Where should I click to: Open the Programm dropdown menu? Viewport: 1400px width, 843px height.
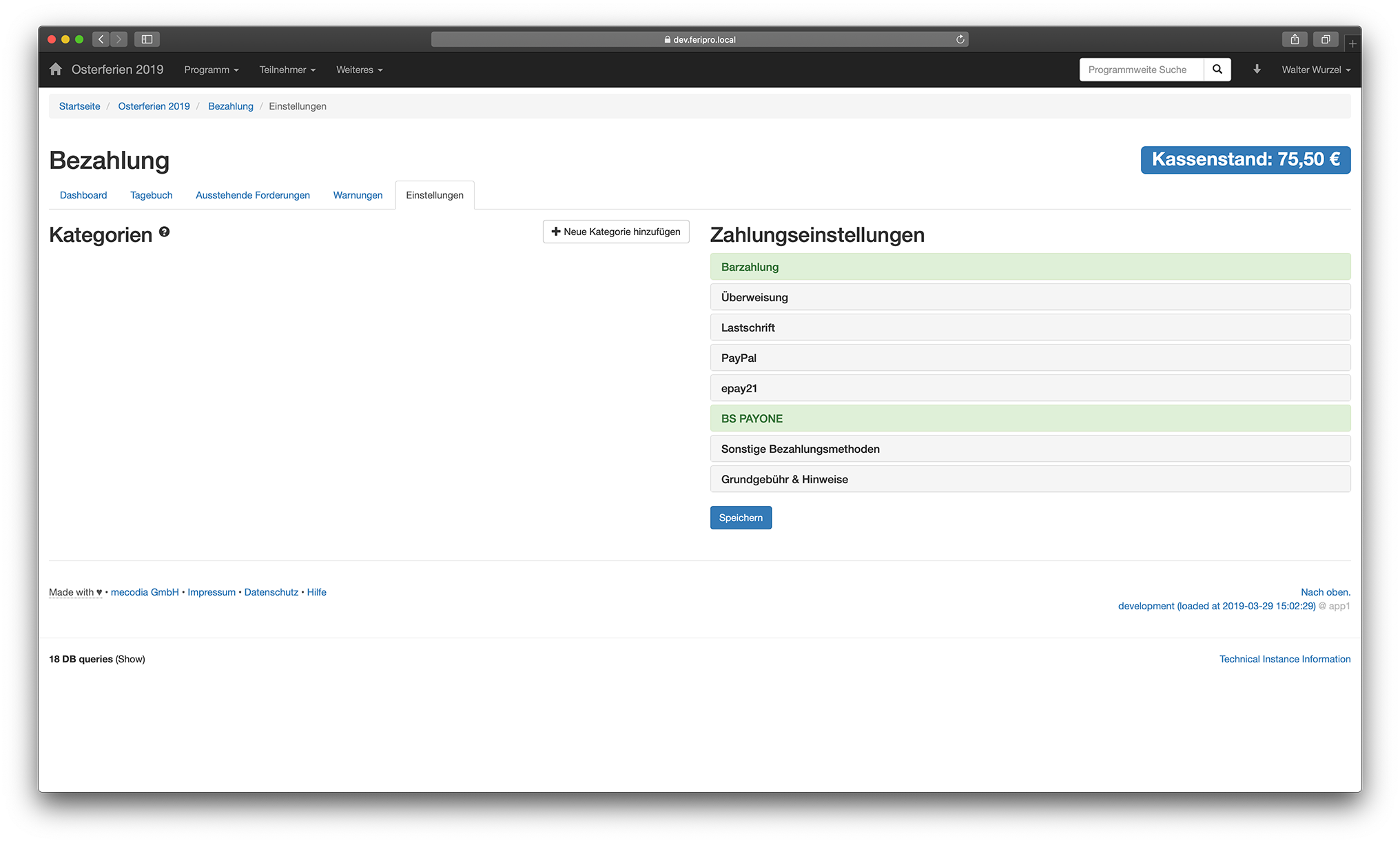tap(211, 70)
